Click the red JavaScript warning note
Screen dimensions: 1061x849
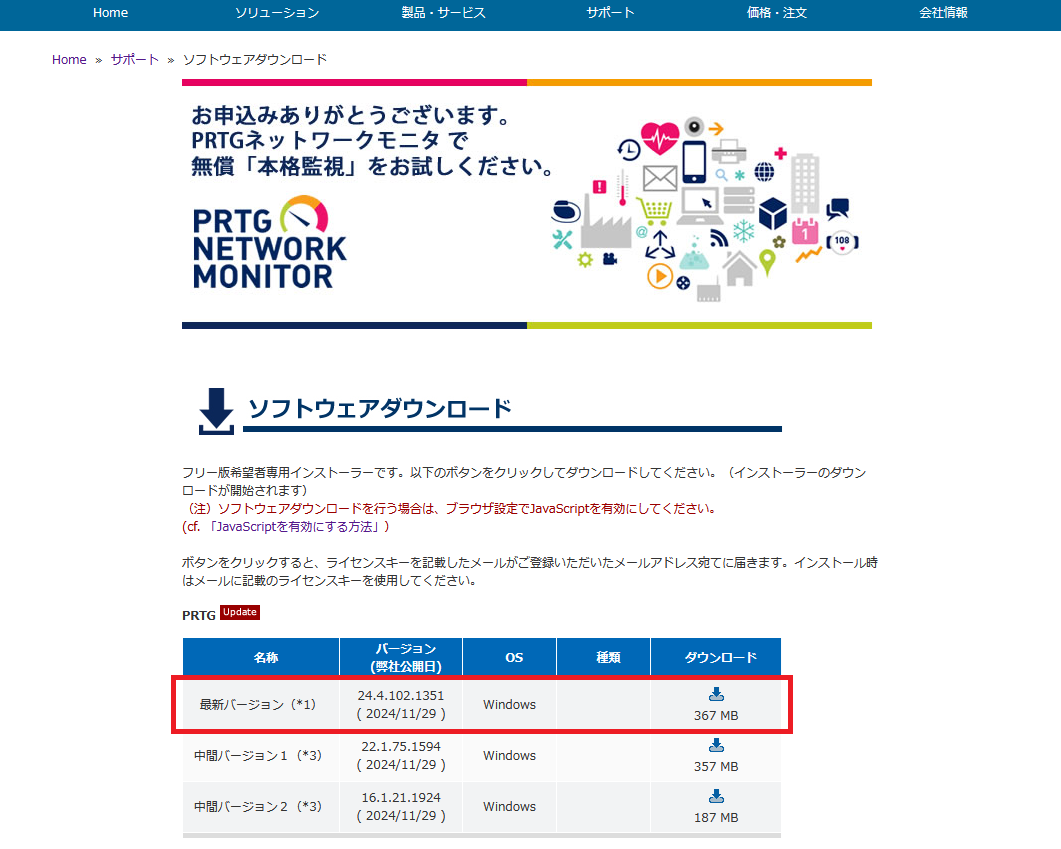pyautogui.click(x=449, y=509)
